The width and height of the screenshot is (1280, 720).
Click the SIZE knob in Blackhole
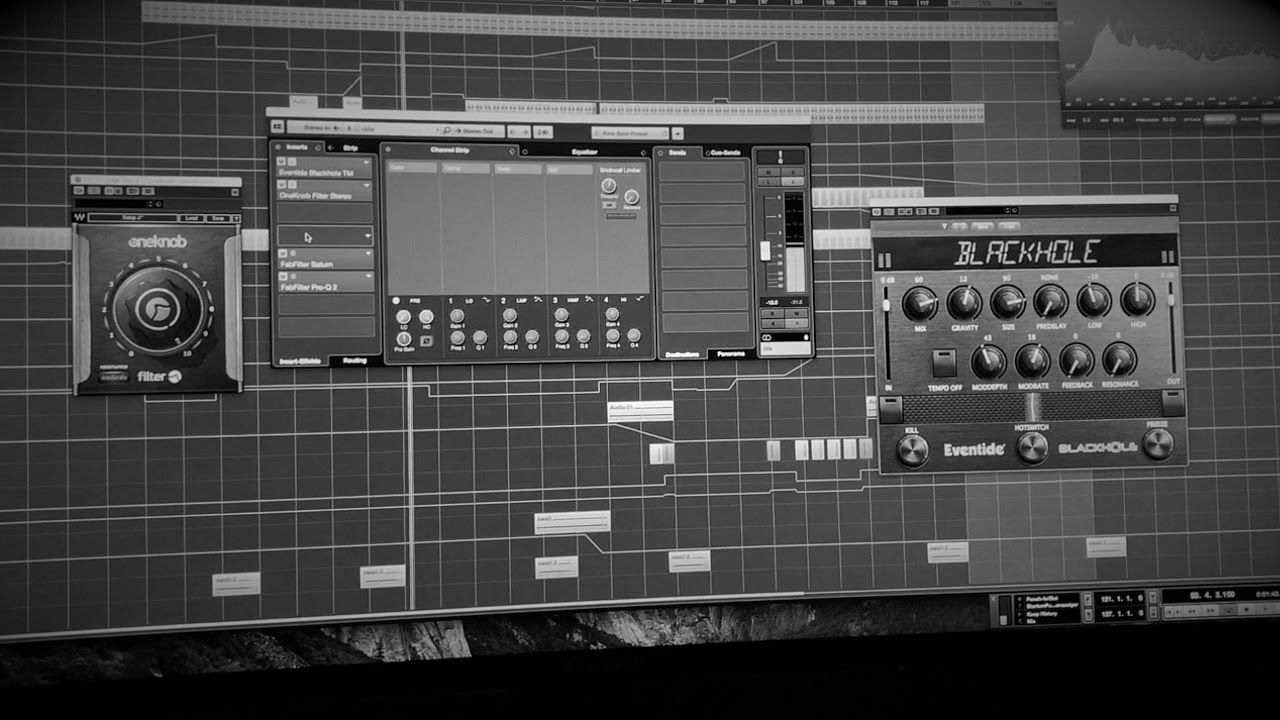point(1008,302)
